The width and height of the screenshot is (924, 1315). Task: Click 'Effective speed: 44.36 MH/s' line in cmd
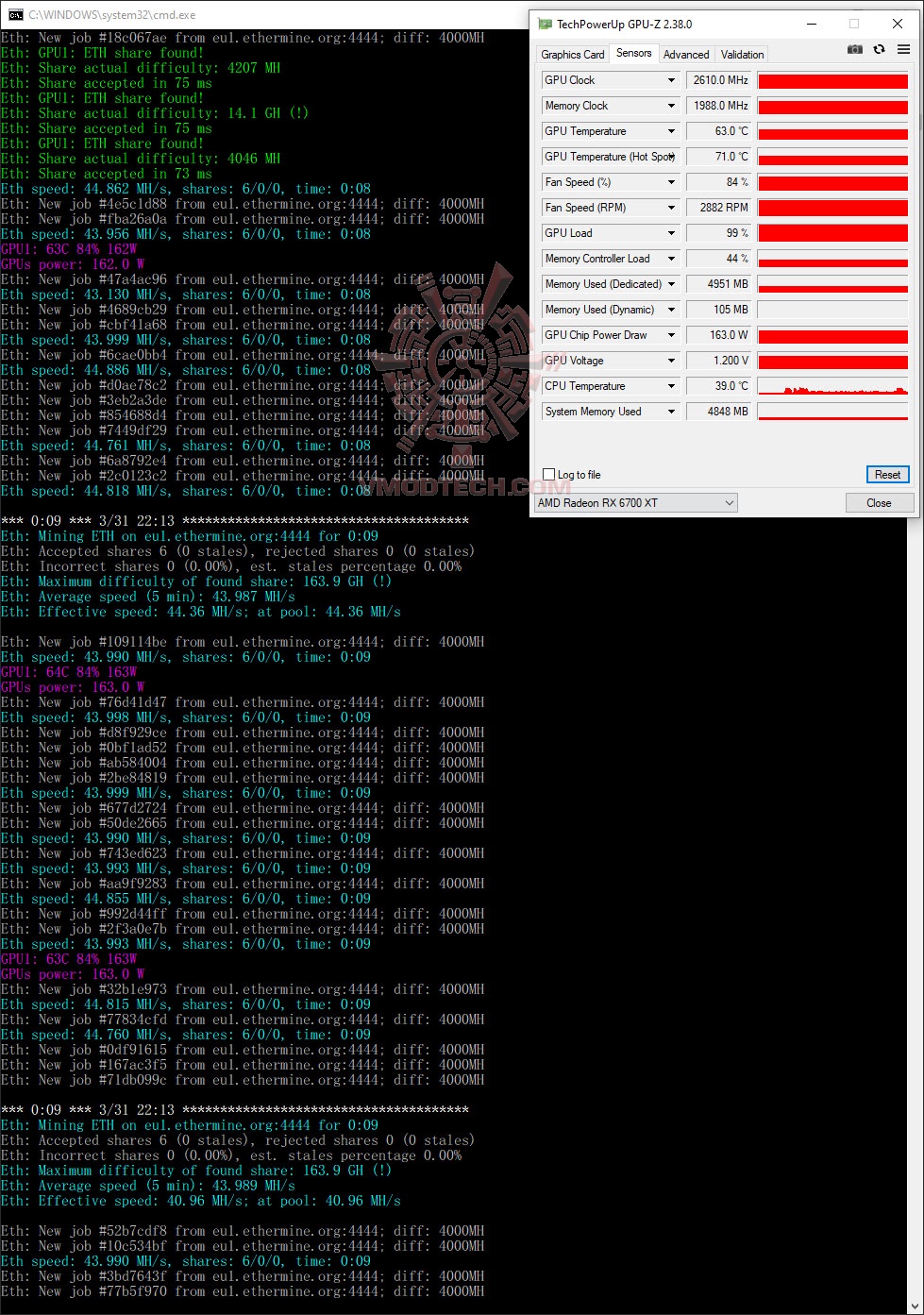[201, 612]
